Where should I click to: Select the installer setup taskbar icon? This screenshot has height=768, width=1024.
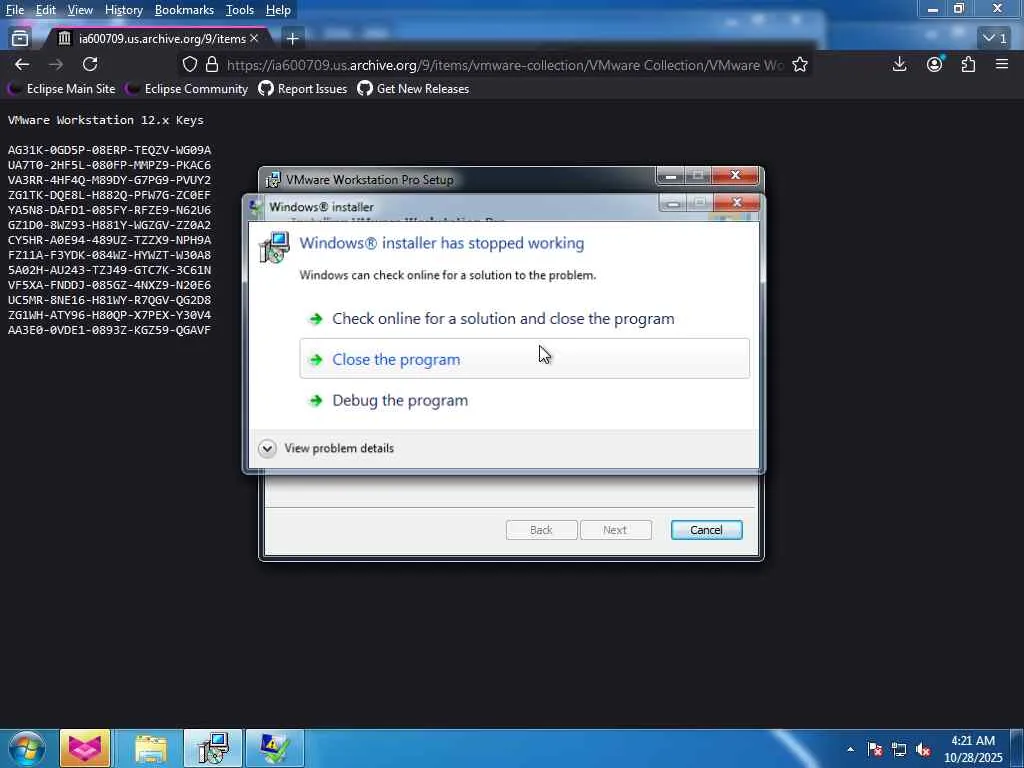pyautogui.click(x=213, y=748)
